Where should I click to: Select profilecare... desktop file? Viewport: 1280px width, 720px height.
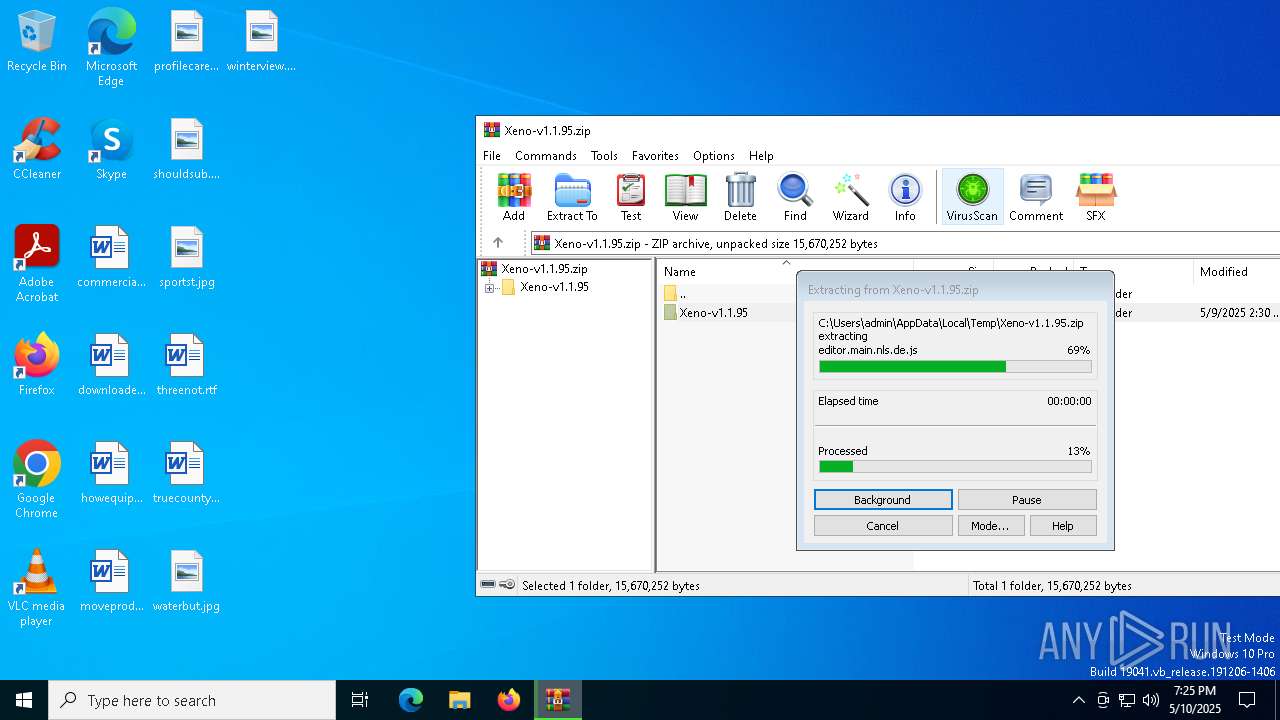click(x=187, y=42)
